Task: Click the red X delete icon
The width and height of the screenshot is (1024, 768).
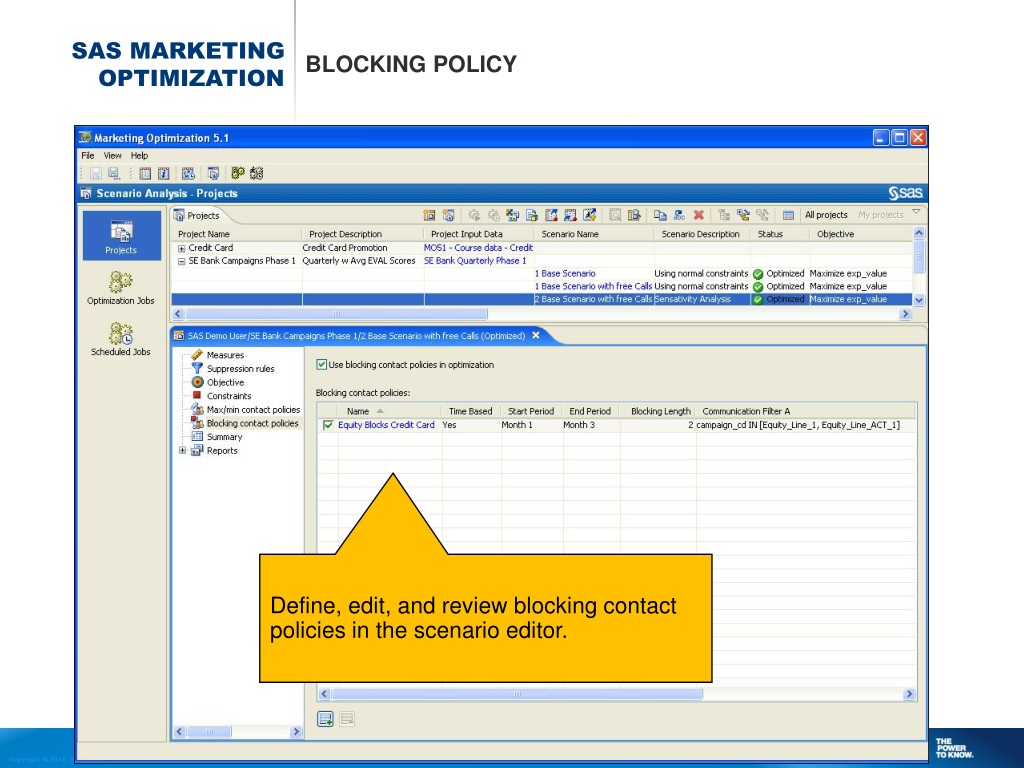Action: coord(699,215)
